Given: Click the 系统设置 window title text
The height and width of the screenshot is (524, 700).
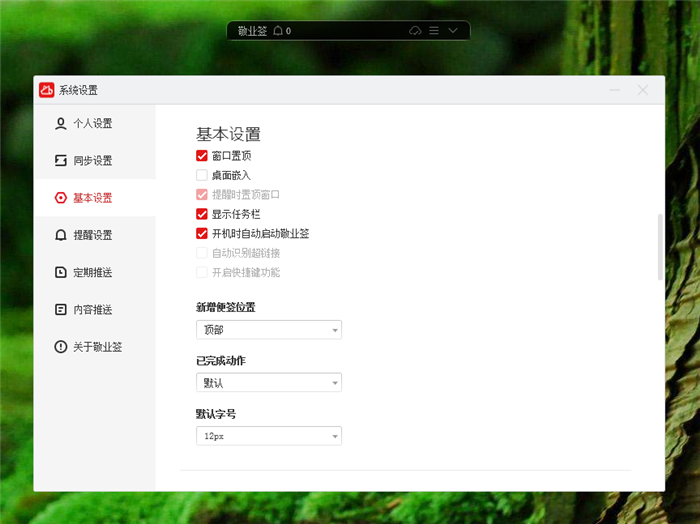Looking at the screenshot, I should pos(78,90).
